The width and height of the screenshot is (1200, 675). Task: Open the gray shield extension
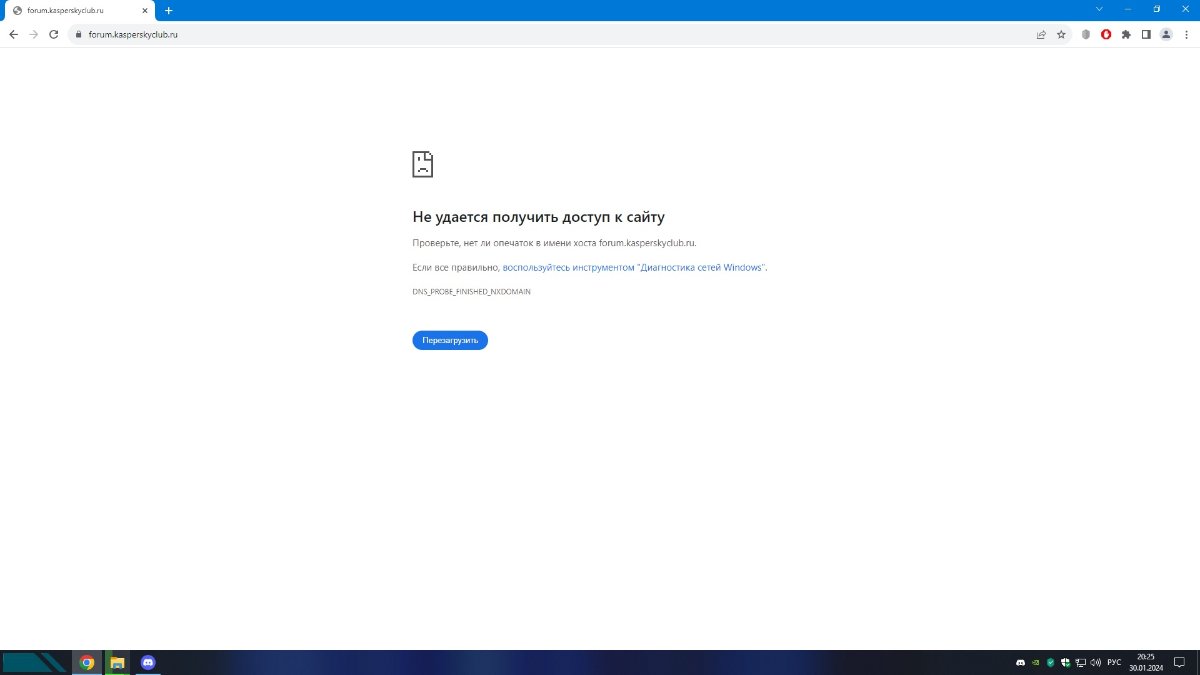(1086, 34)
